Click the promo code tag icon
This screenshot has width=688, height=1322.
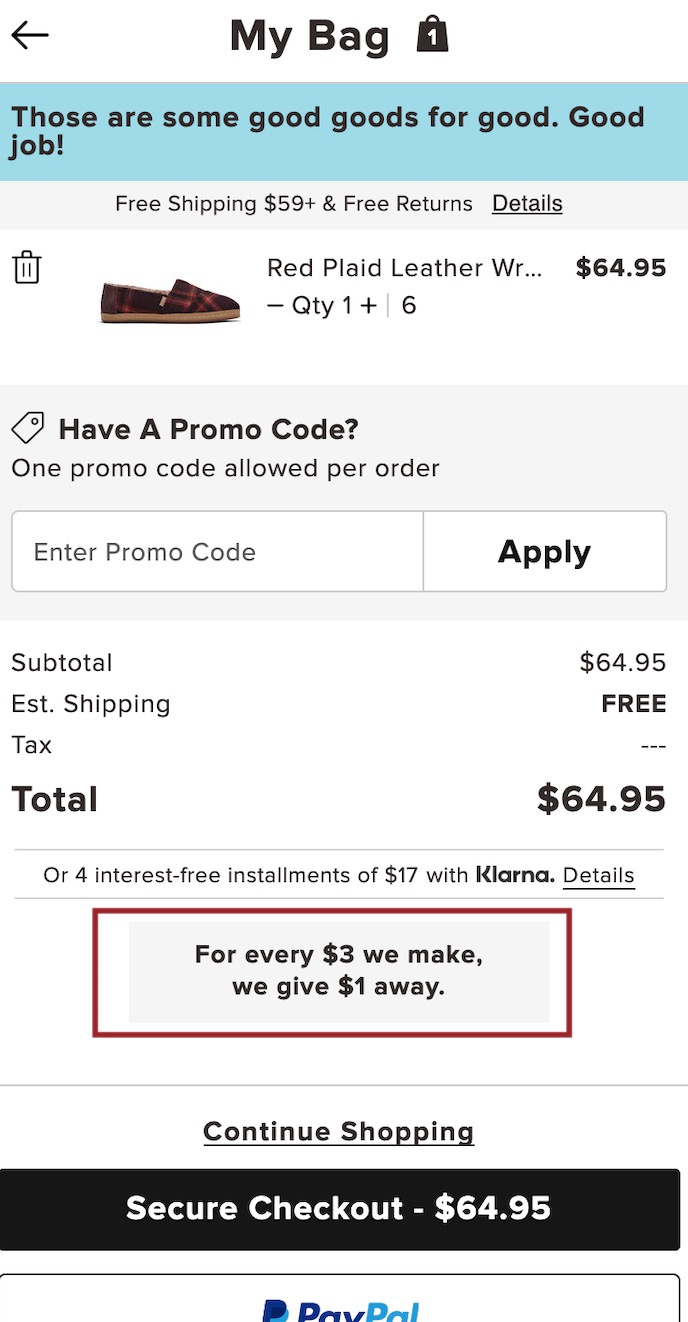(x=27, y=428)
